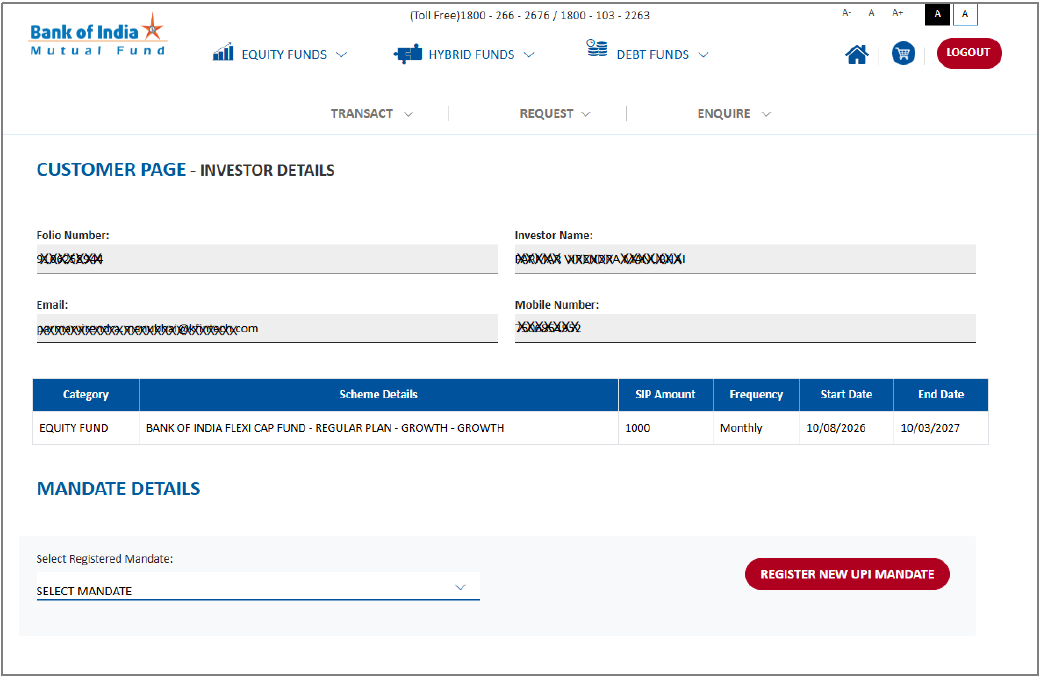Click the Customer Page heading

185,170
